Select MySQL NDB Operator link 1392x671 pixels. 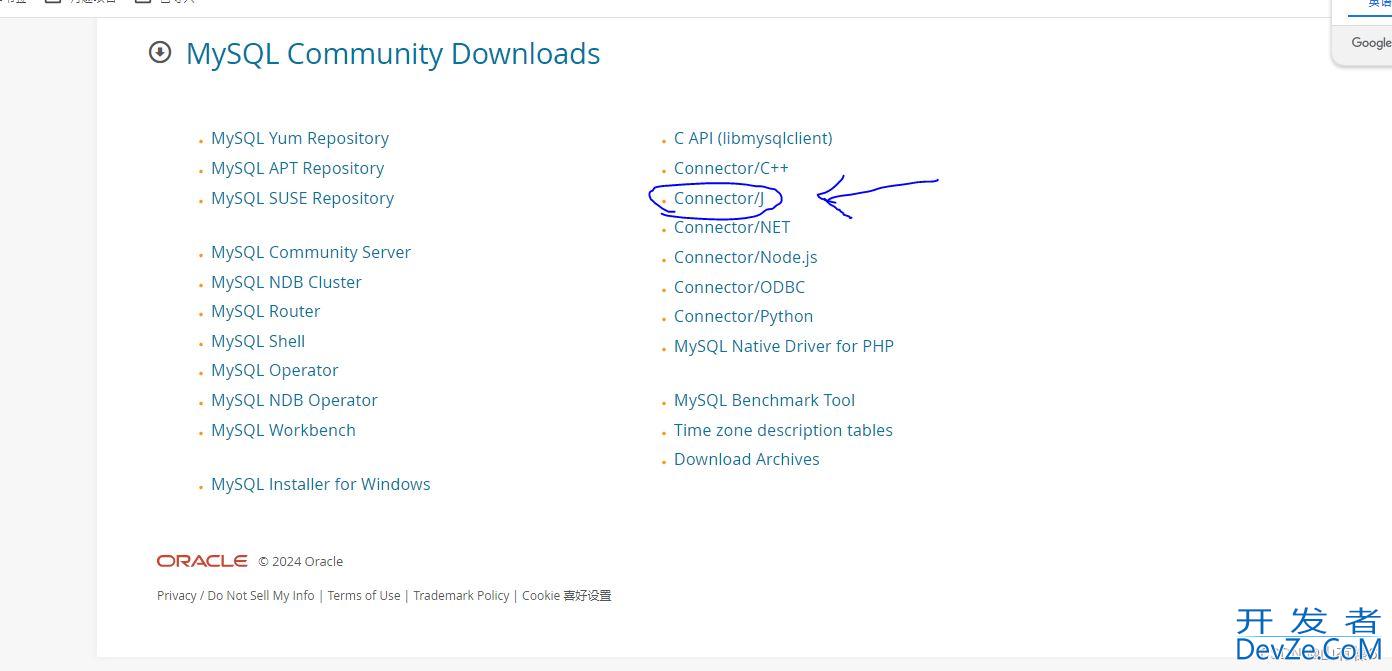(294, 400)
